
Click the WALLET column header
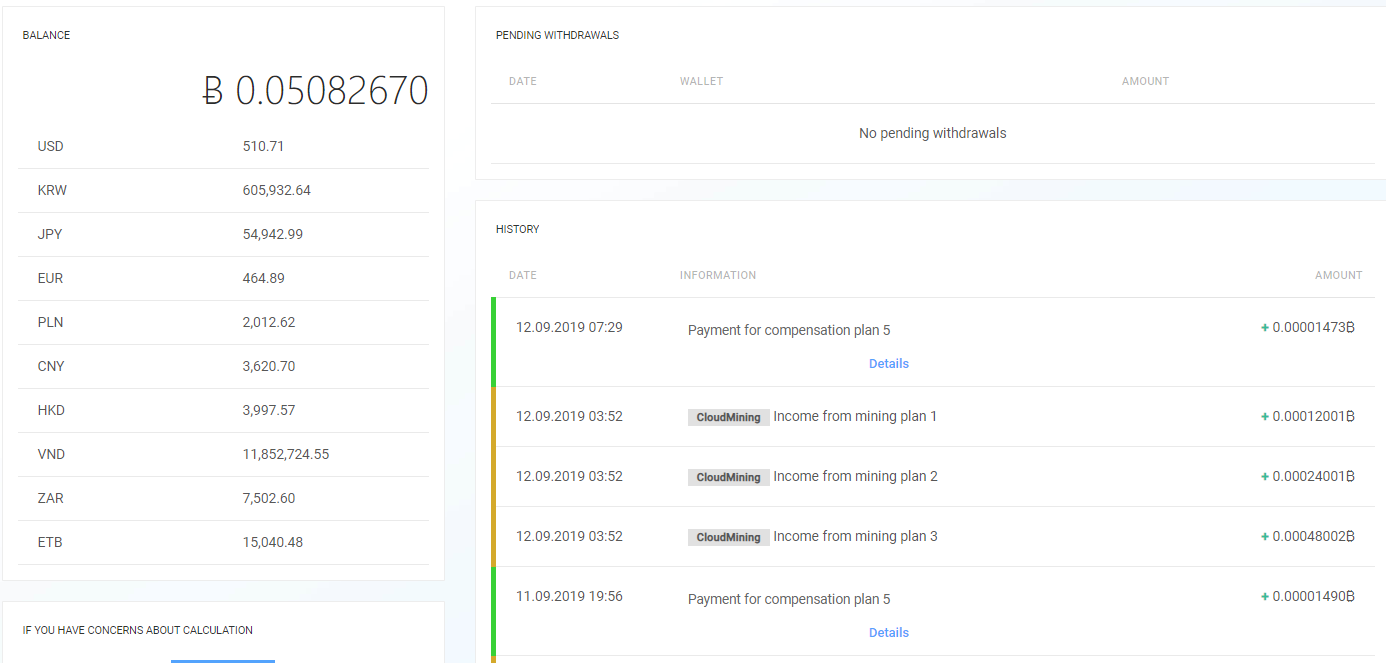point(701,81)
